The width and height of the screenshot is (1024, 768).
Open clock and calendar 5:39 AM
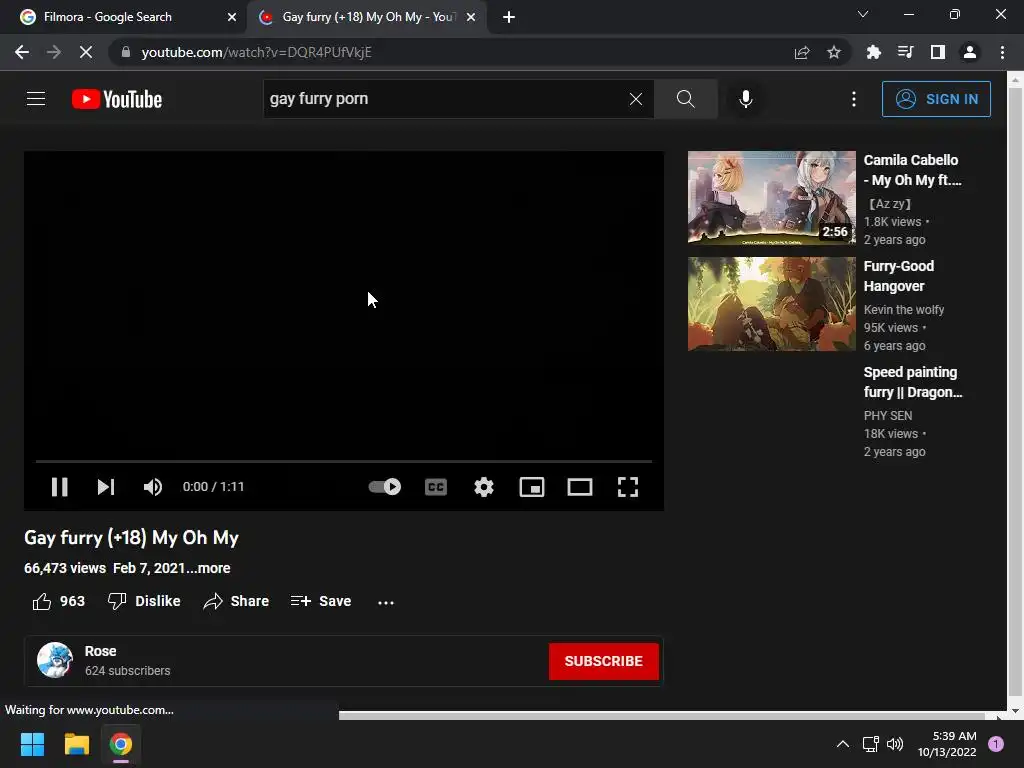tap(947, 744)
